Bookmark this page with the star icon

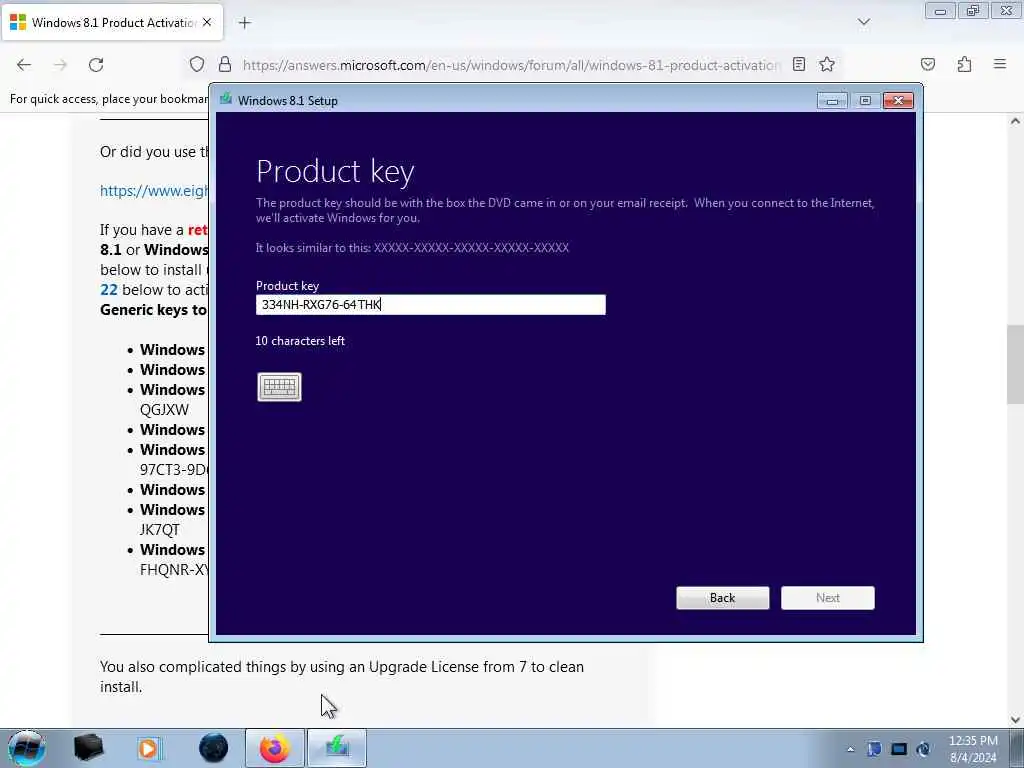(827, 64)
